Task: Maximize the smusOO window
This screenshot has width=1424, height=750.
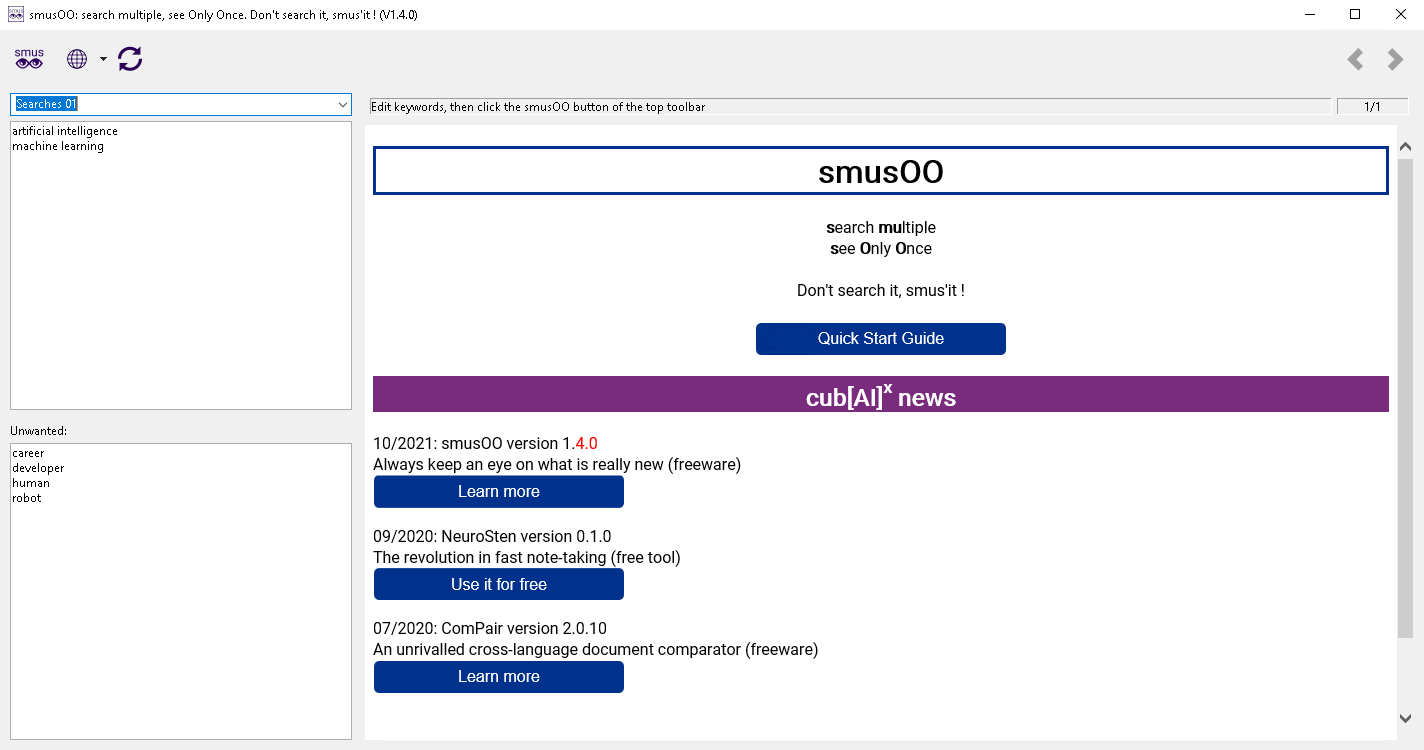Action: point(1355,14)
